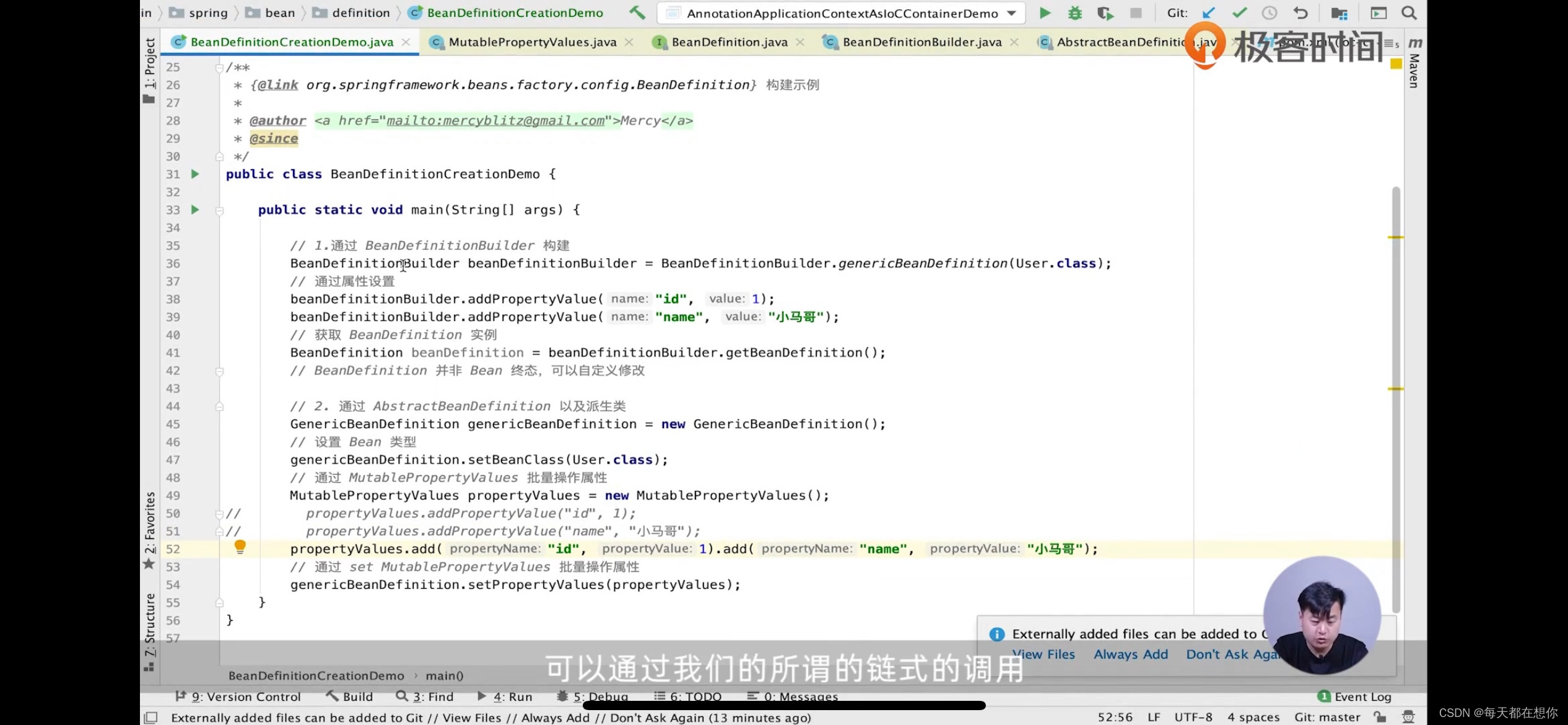Toggle fold marker at line 50
This screenshot has height=725, width=1568.
click(x=219, y=514)
